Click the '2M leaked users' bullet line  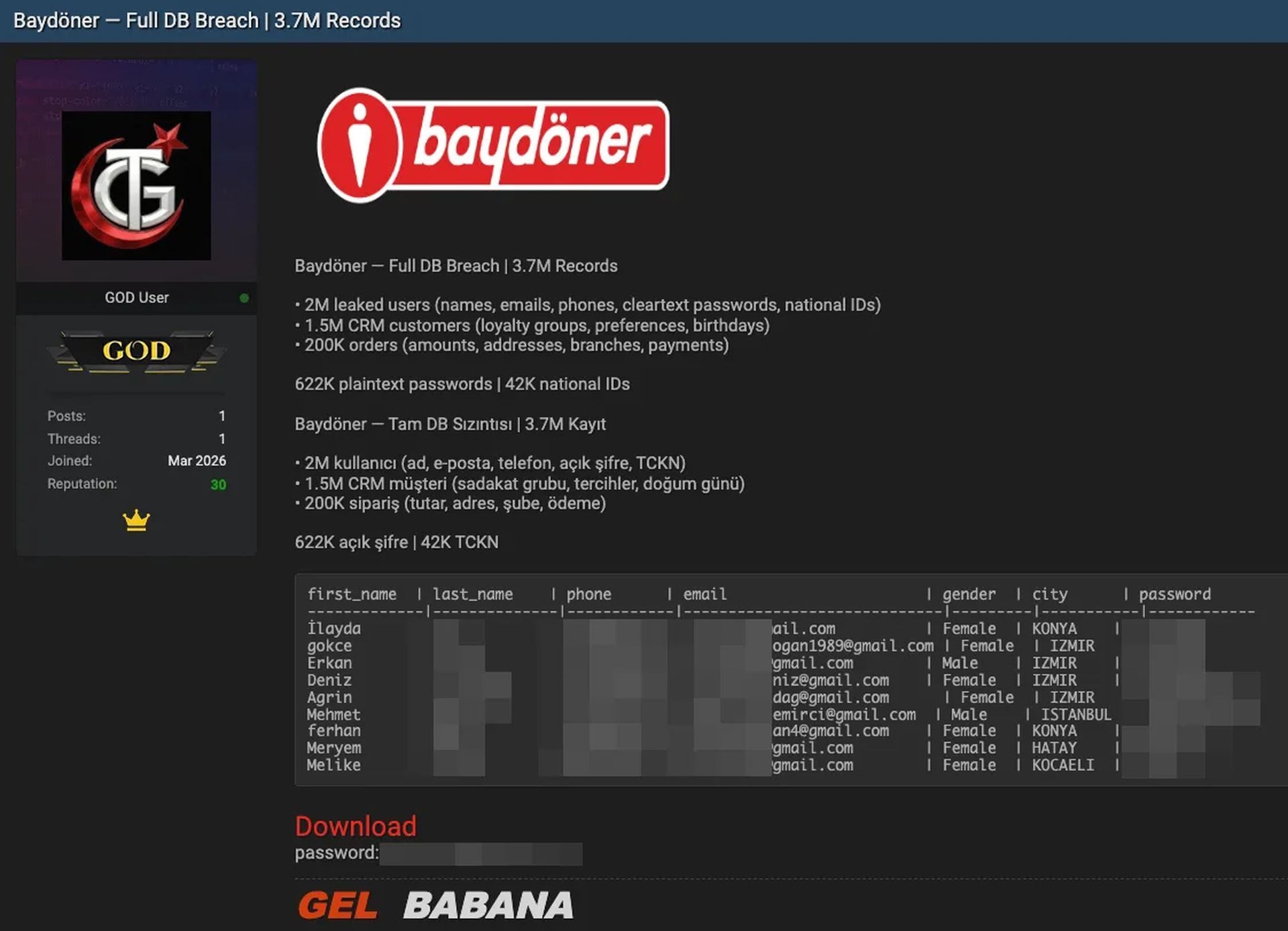588,305
